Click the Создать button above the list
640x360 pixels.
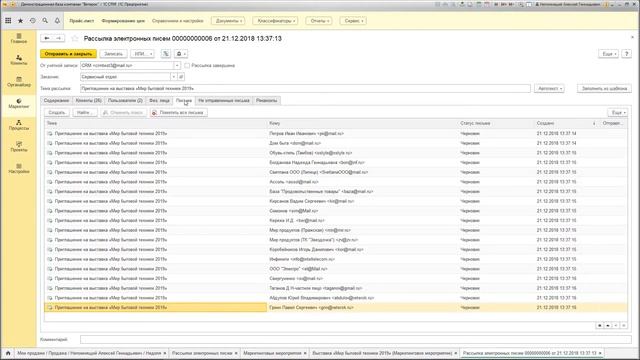point(57,113)
